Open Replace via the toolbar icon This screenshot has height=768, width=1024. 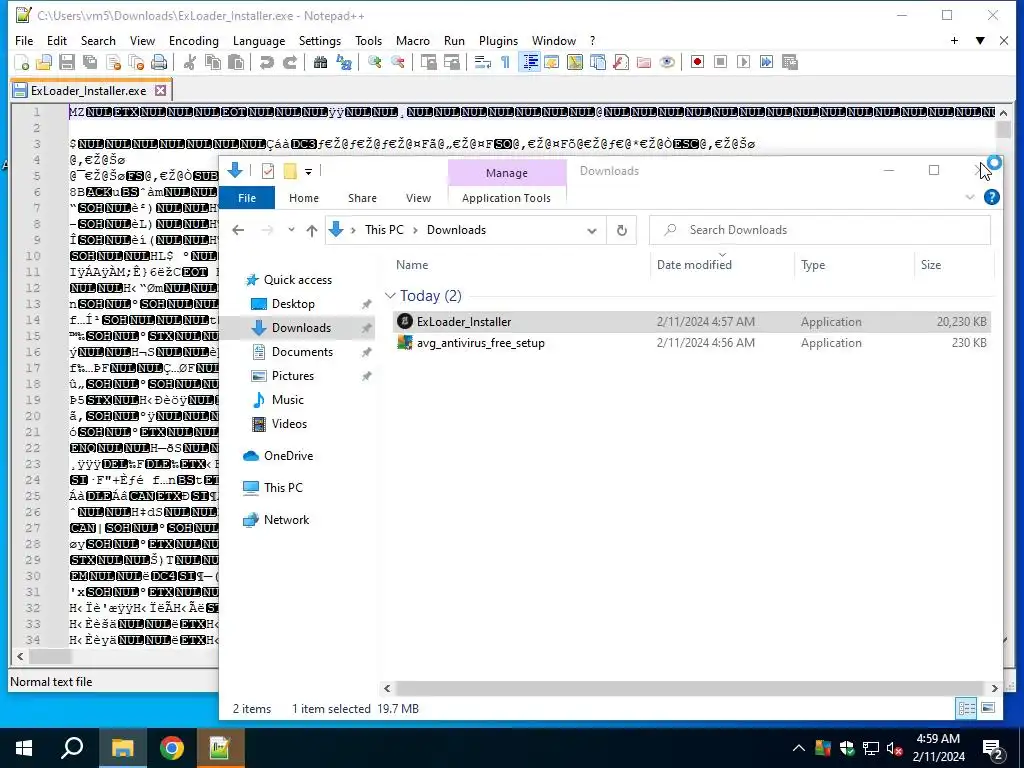click(x=344, y=63)
